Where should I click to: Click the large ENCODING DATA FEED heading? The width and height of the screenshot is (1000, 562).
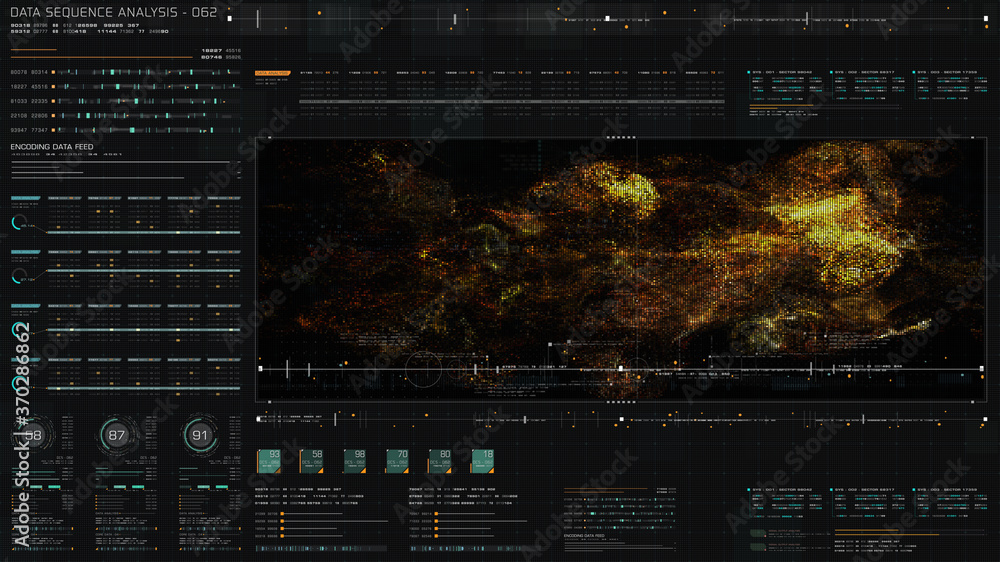52,147
